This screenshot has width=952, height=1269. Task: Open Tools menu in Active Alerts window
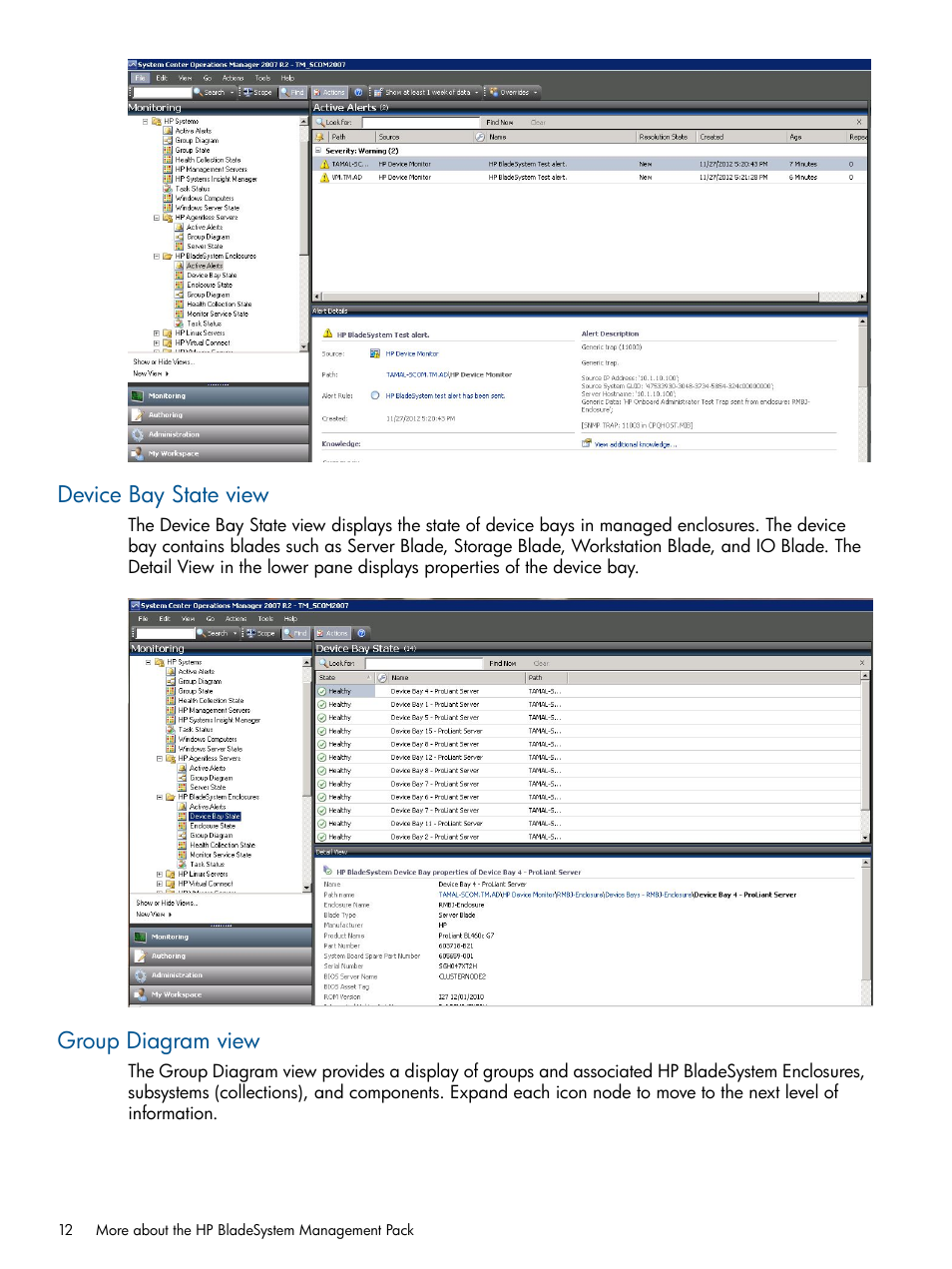click(x=262, y=78)
